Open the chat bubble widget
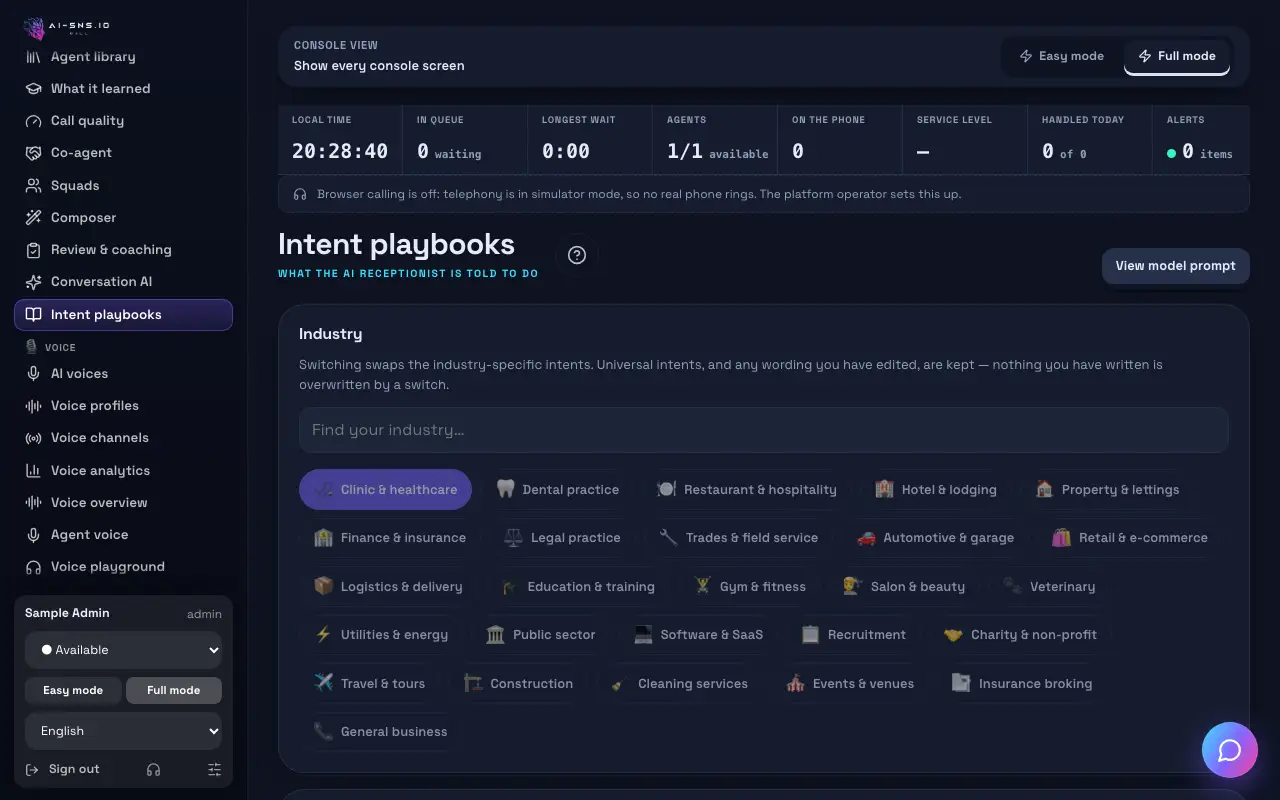 coord(1229,750)
